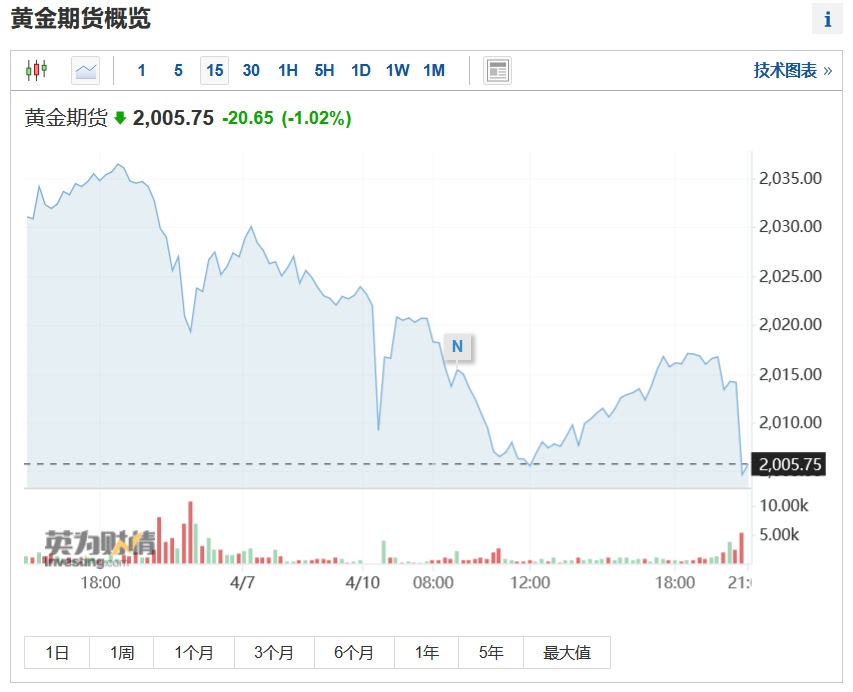The width and height of the screenshot is (853, 692).
Task: Show the 1年 range
Action: click(x=426, y=652)
